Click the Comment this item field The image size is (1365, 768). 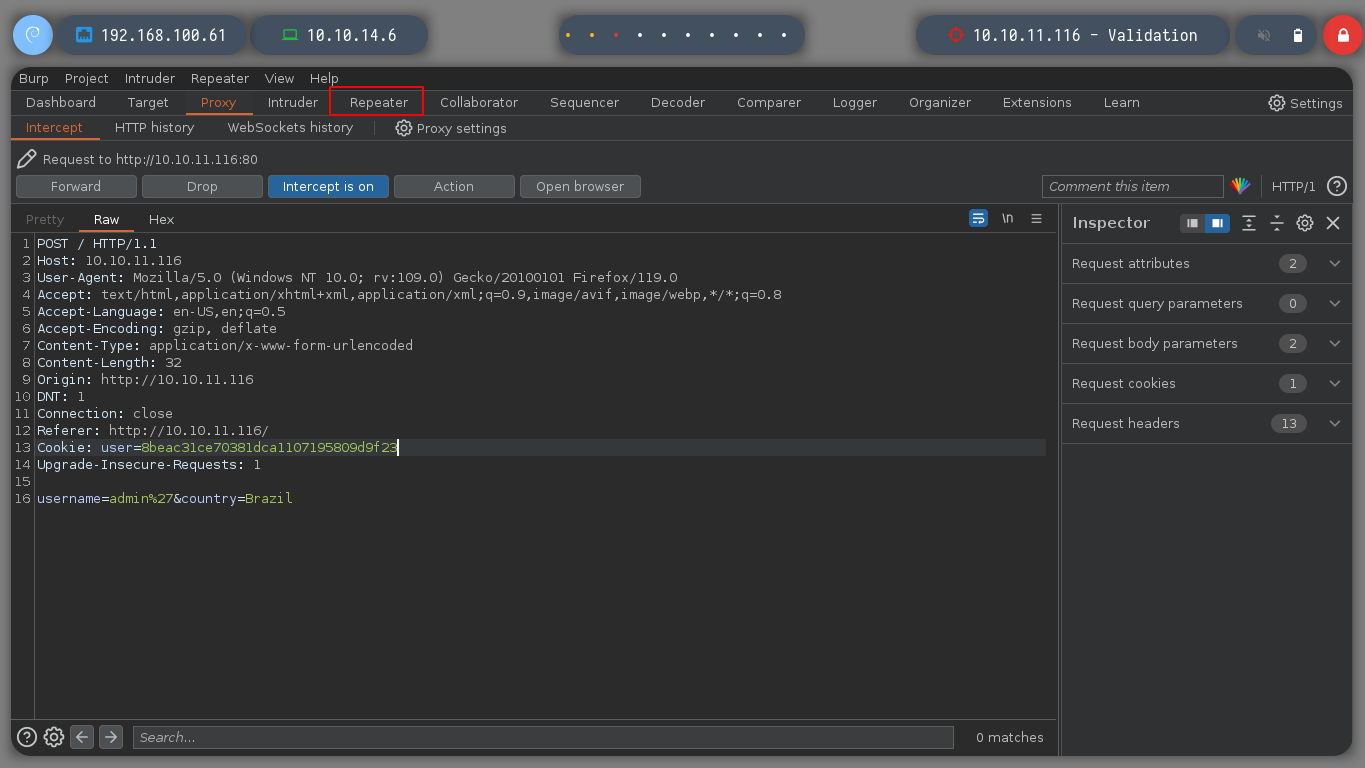(1132, 187)
